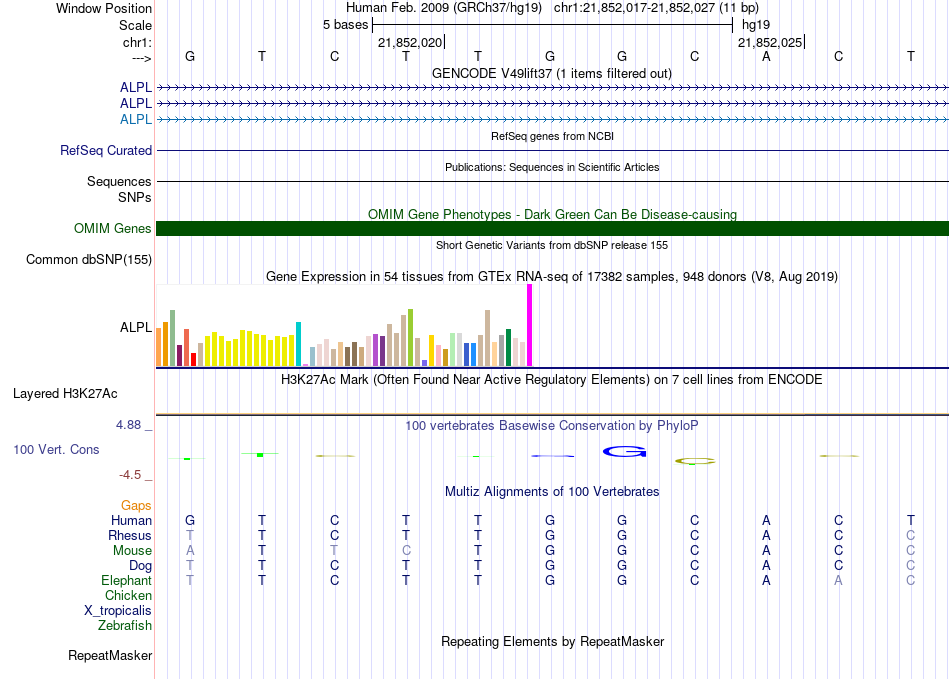Click the GTEx Gene Expression in 54 tissues title
Image resolution: width=950 pixels, height=679 pixels.
point(552,277)
